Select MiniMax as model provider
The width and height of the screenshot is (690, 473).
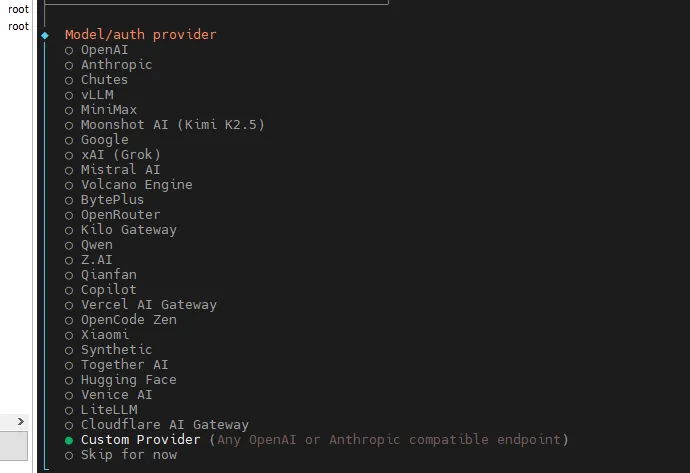(x=108, y=110)
